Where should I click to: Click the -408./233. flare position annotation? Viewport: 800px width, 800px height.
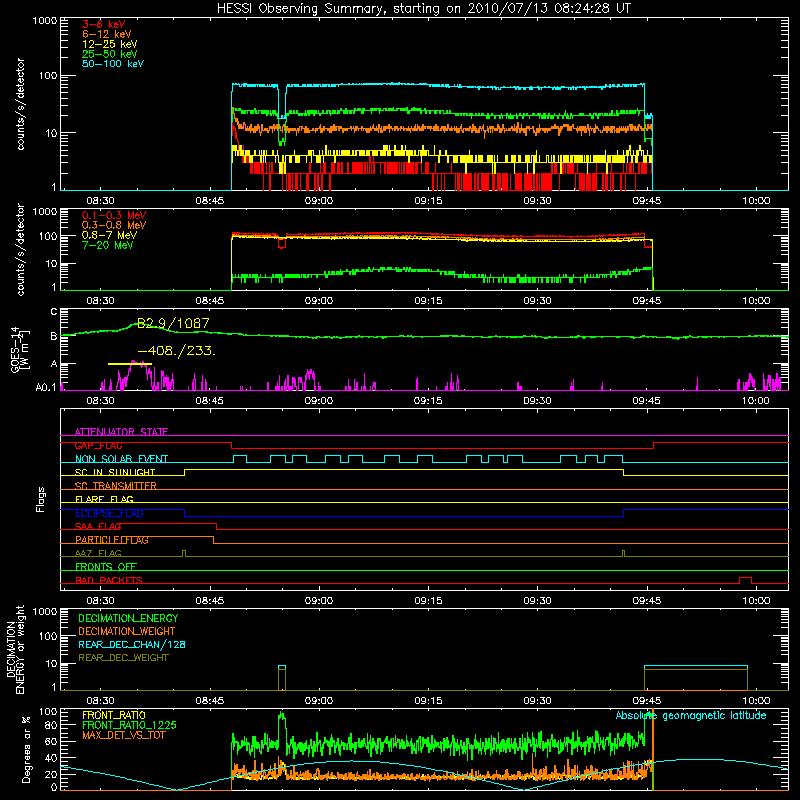(x=177, y=351)
